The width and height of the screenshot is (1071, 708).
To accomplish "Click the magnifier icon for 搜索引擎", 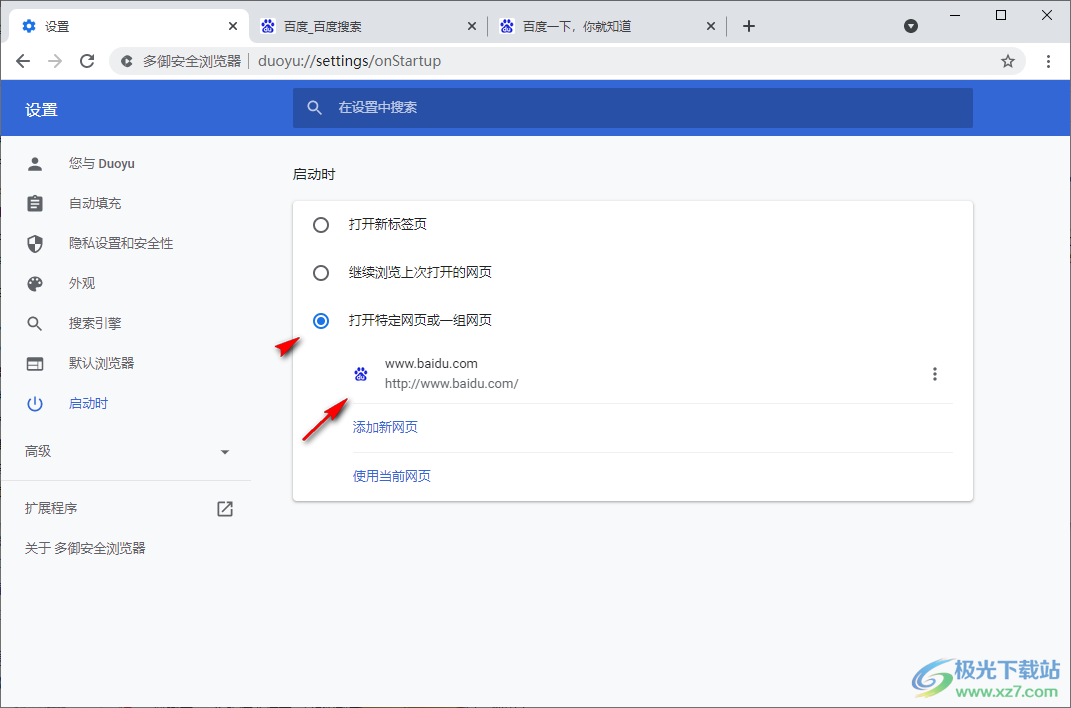I will [x=35, y=324].
